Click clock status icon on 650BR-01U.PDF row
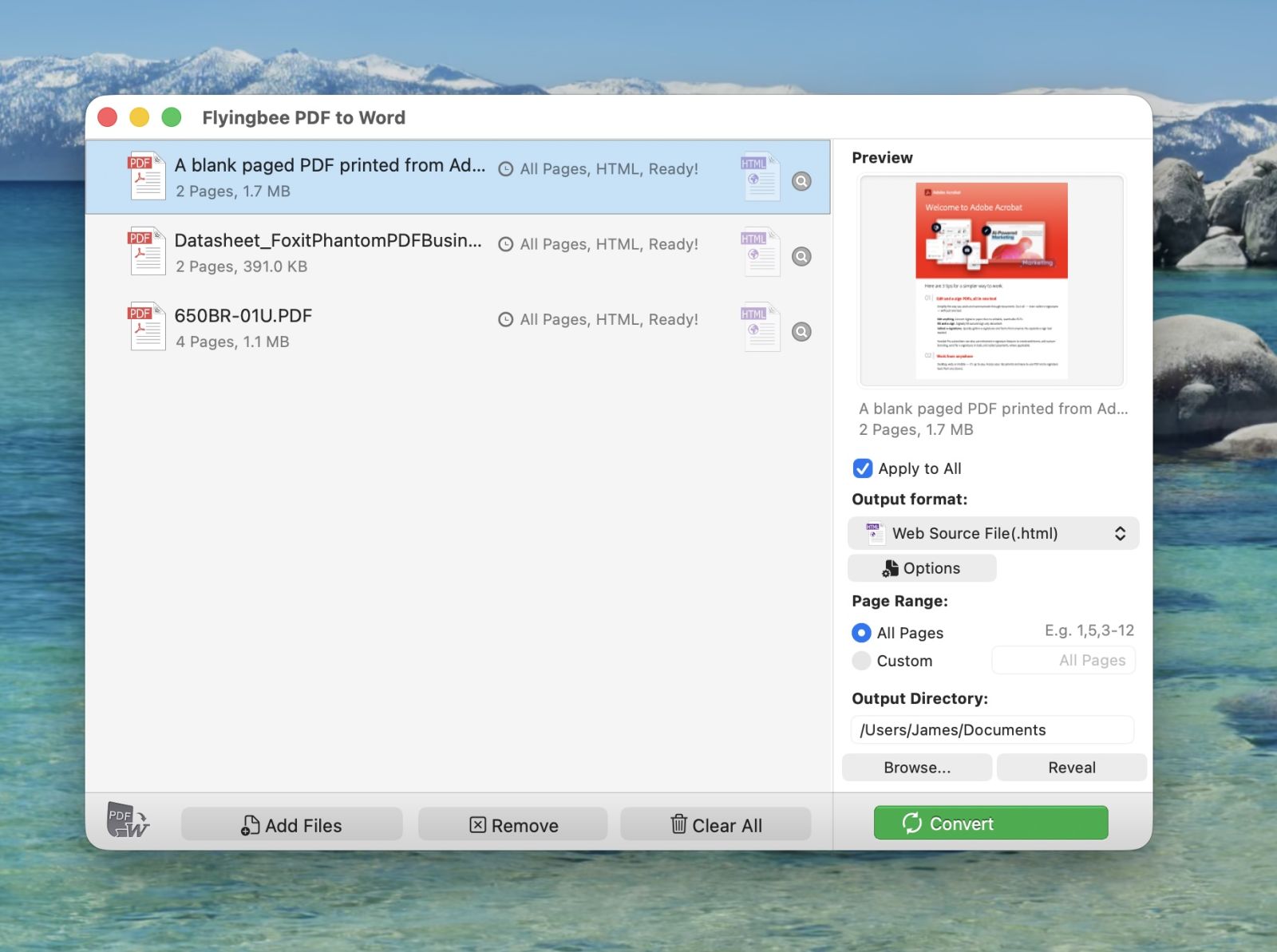1277x952 pixels. pos(505,320)
